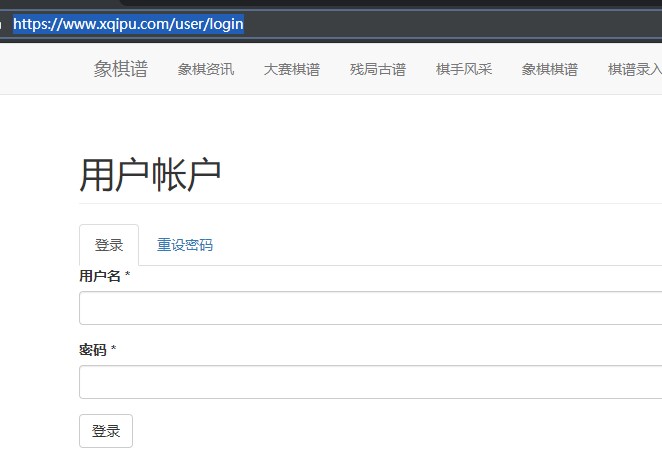Open the 象棋谱 site brand link

tap(120, 69)
